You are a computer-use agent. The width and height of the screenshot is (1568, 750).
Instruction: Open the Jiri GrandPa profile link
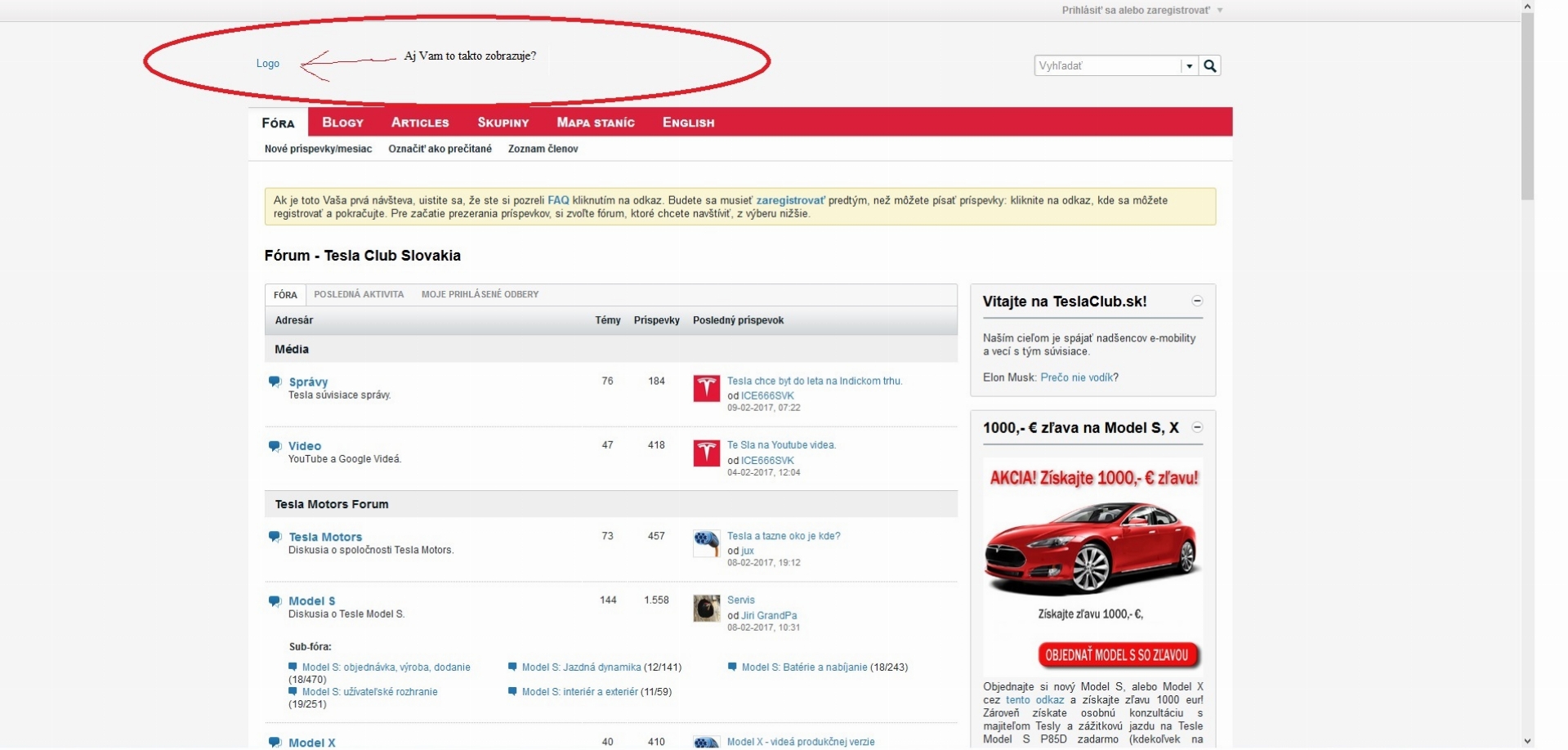pos(769,615)
